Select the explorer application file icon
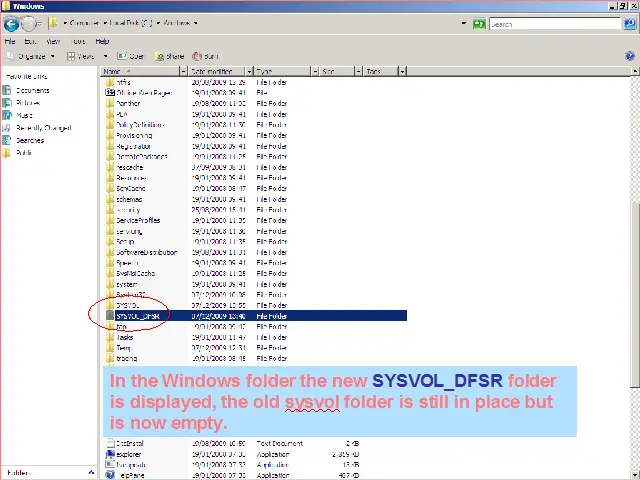 (x=110, y=454)
